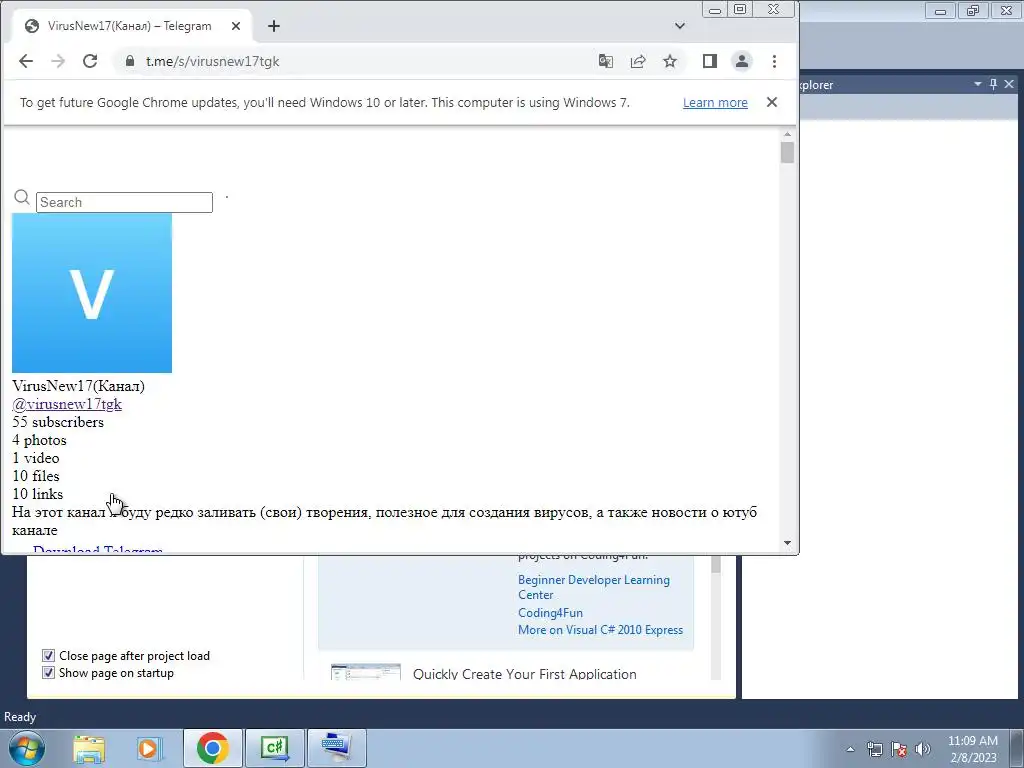Click the volume speaker tray icon
Screen dimensions: 1024x768
pyautogui.click(x=923, y=749)
